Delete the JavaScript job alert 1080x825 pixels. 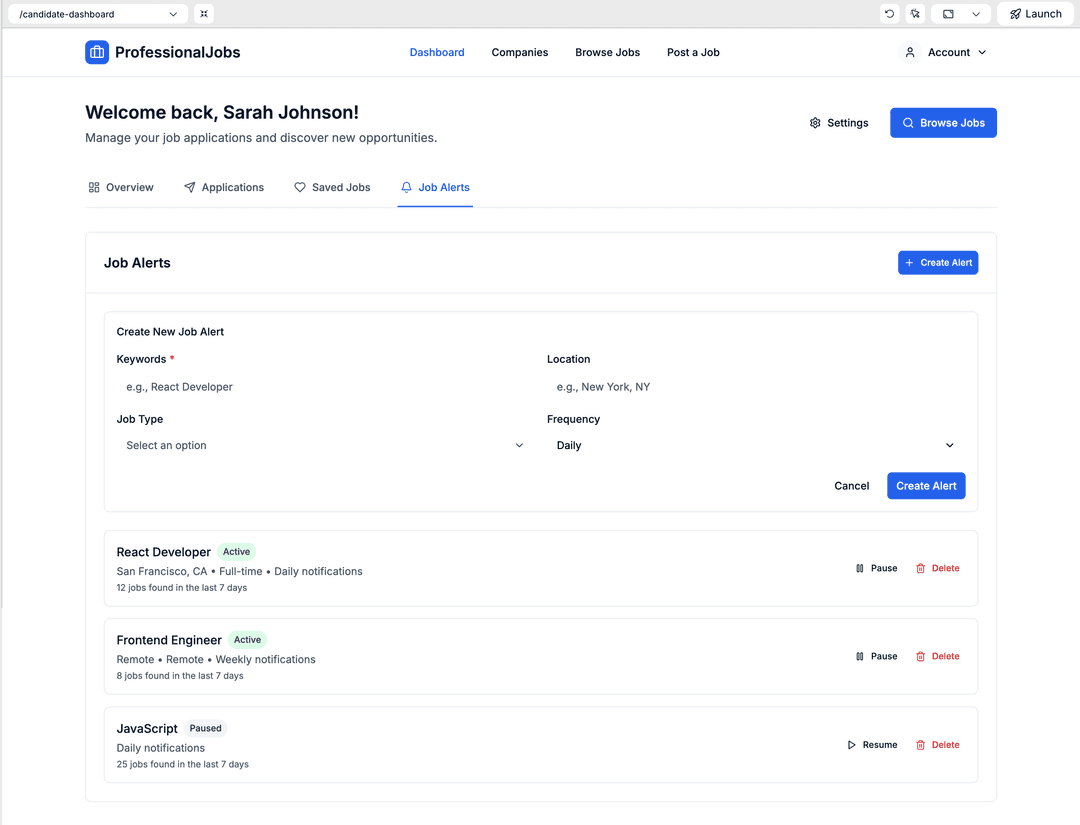937,745
